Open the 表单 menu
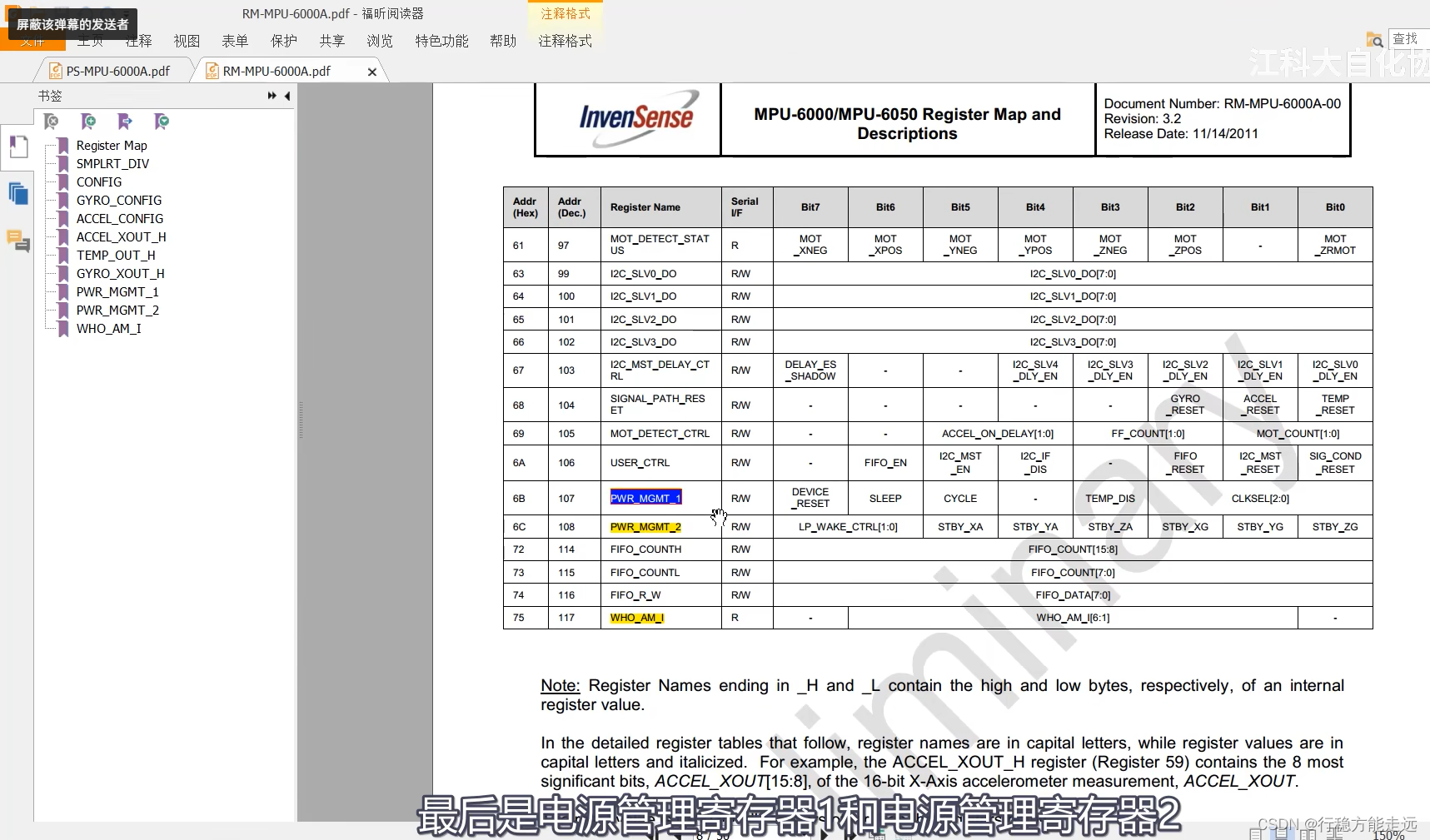This screenshot has width=1430, height=840. click(x=235, y=41)
